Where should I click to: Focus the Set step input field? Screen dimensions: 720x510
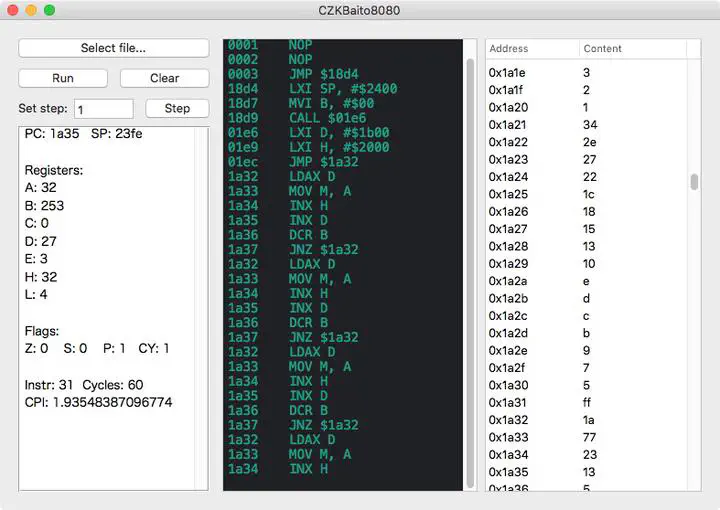pyautogui.click(x=103, y=109)
